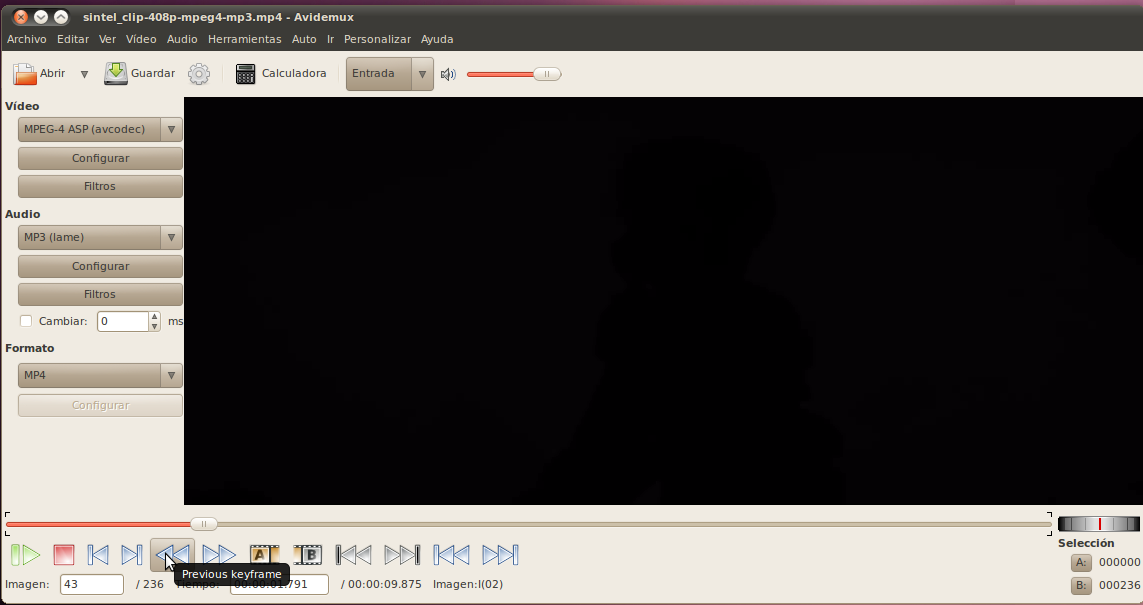Screen dimensions: 1143x605
Task: Open the Editar menu
Action: click(x=73, y=39)
